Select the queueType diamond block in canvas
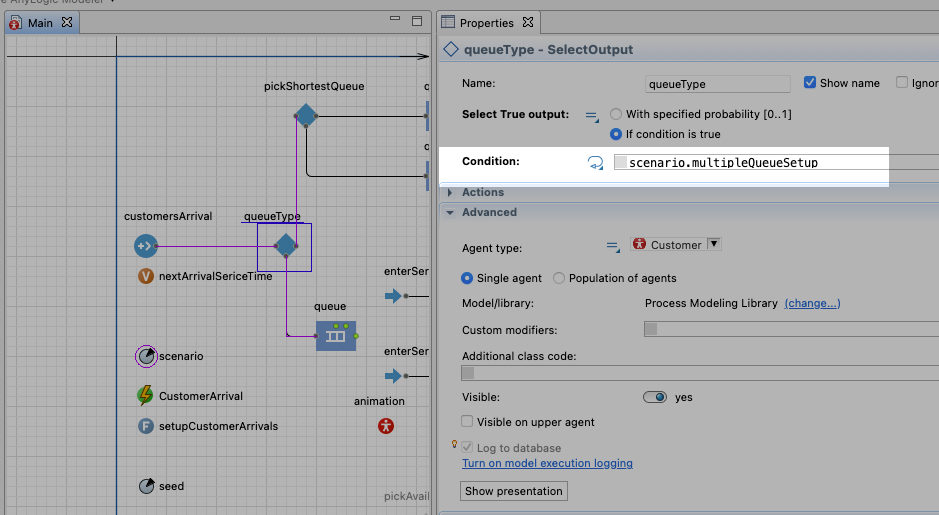The width and height of the screenshot is (939, 515). pyautogui.click(x=286, y=246)
